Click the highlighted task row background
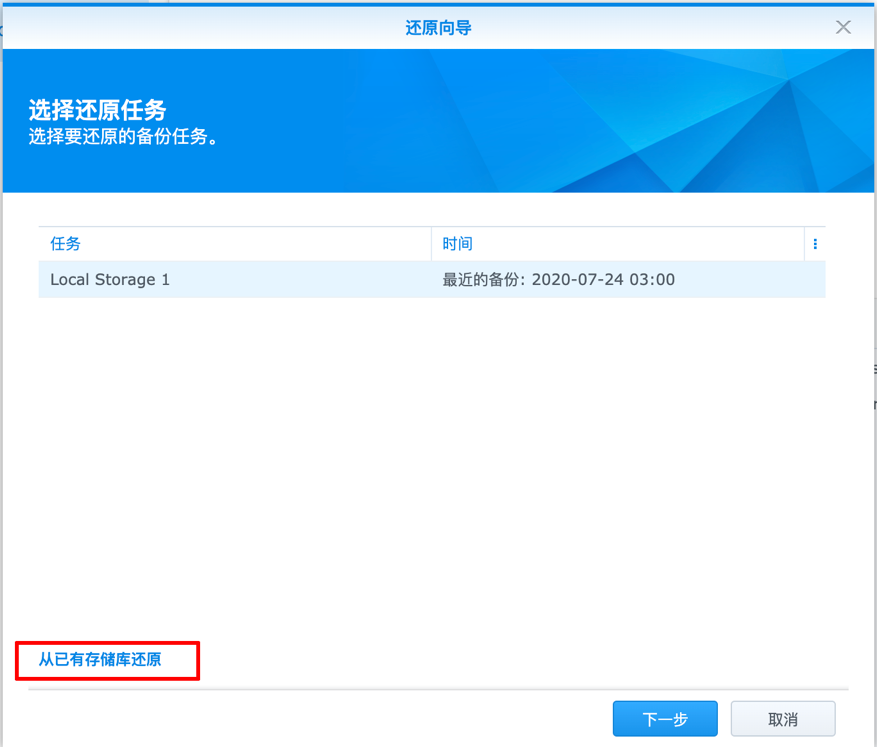Image resolution: width=877 pixels, height=747 pixels. point(300,280)
